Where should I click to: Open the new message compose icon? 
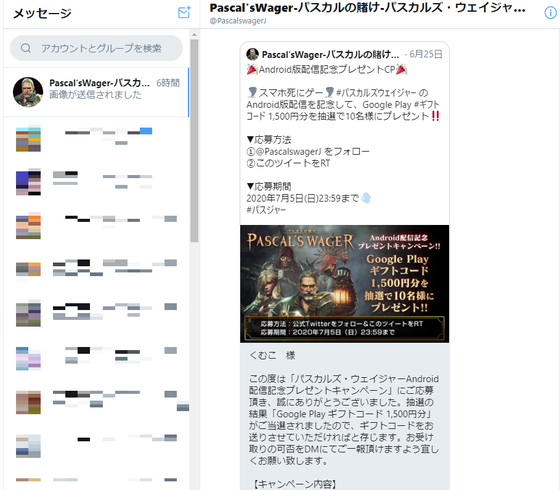coord(184,12)
